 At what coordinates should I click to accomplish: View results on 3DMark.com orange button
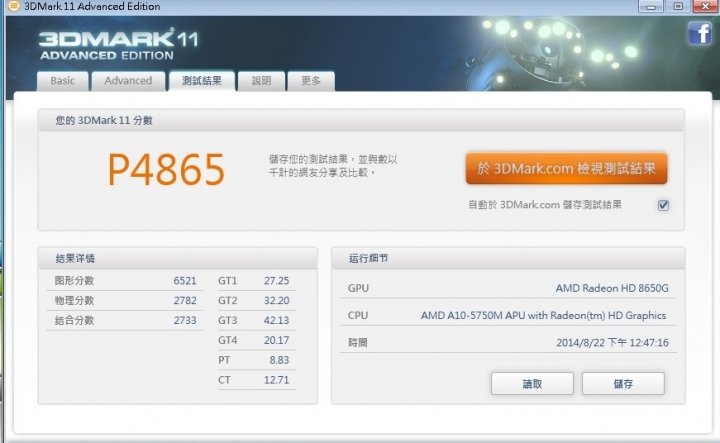566,168
